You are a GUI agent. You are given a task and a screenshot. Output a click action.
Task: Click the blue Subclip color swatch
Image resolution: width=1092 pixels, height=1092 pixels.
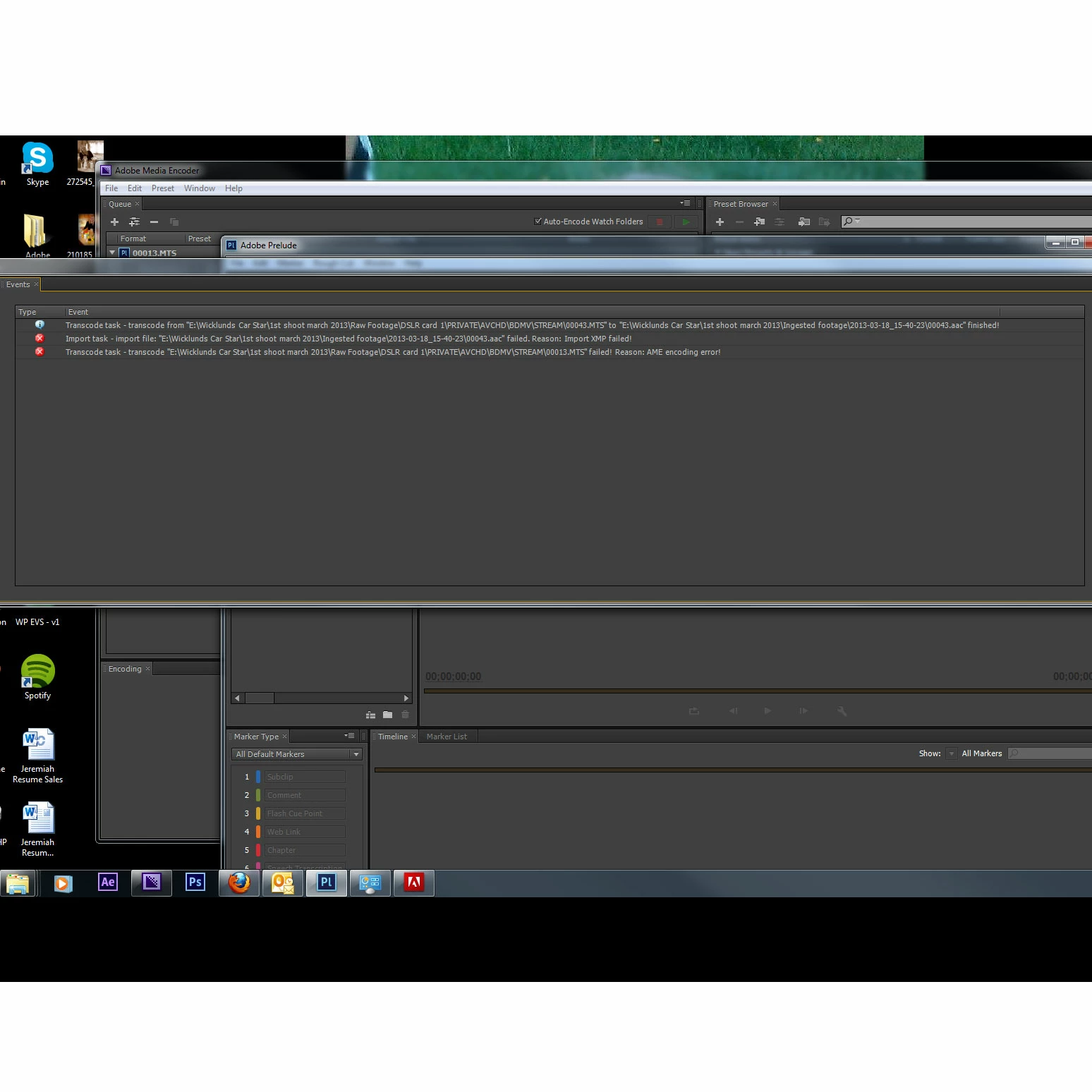tap(258, 777)
